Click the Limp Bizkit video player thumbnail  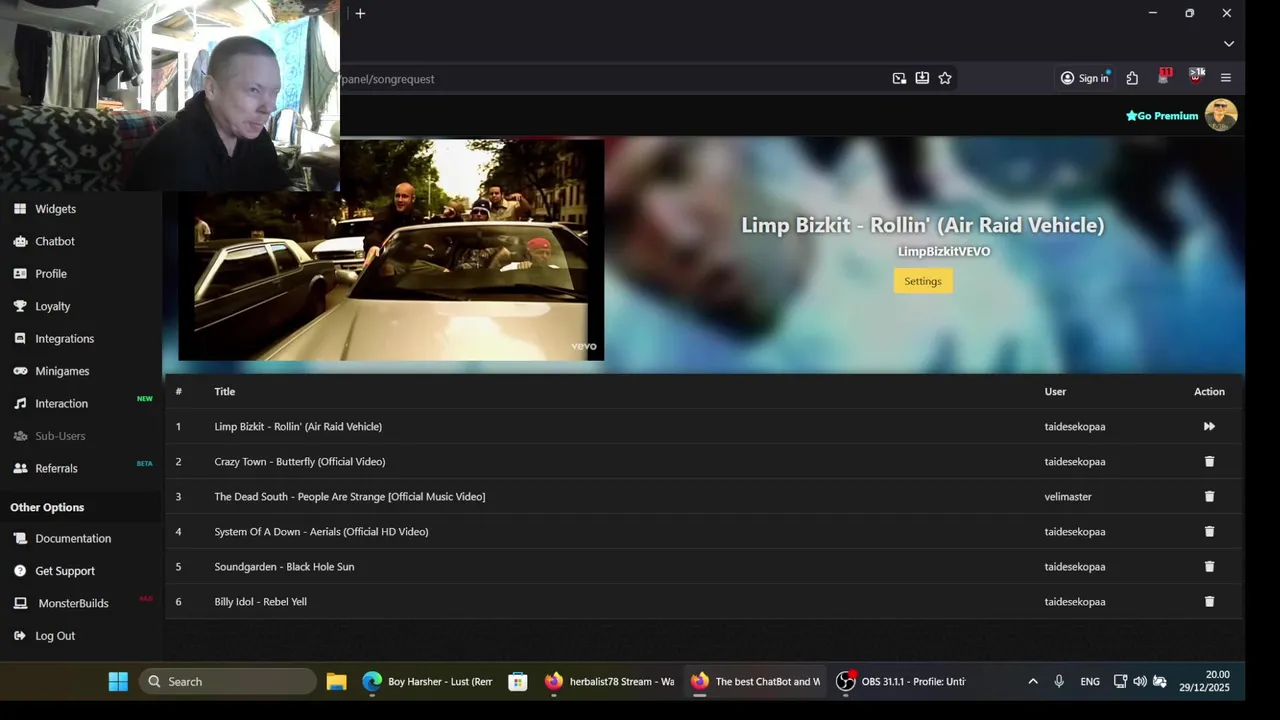coord(391,250)
